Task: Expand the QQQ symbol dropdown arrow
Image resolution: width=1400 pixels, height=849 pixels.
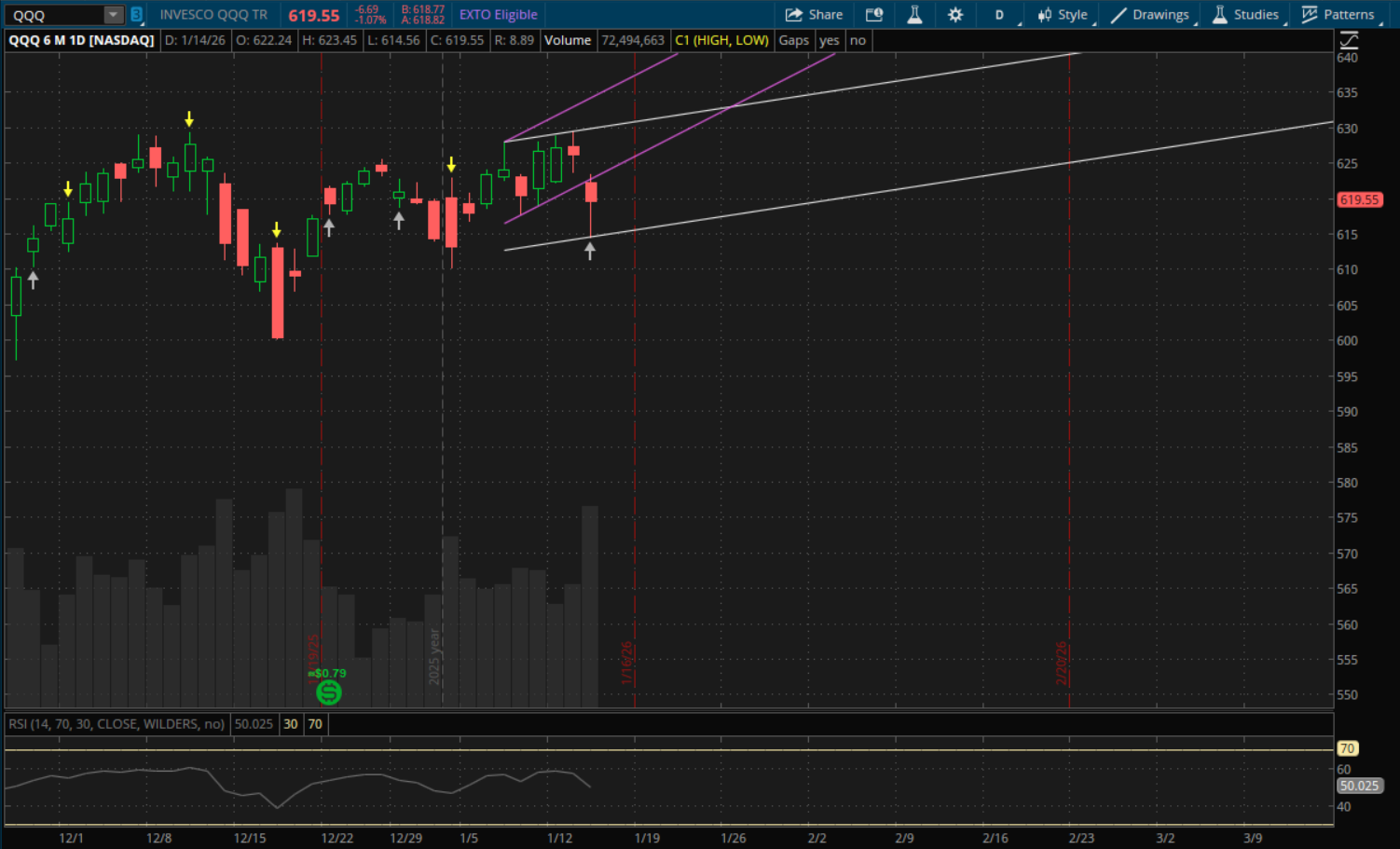Action: 113,15
